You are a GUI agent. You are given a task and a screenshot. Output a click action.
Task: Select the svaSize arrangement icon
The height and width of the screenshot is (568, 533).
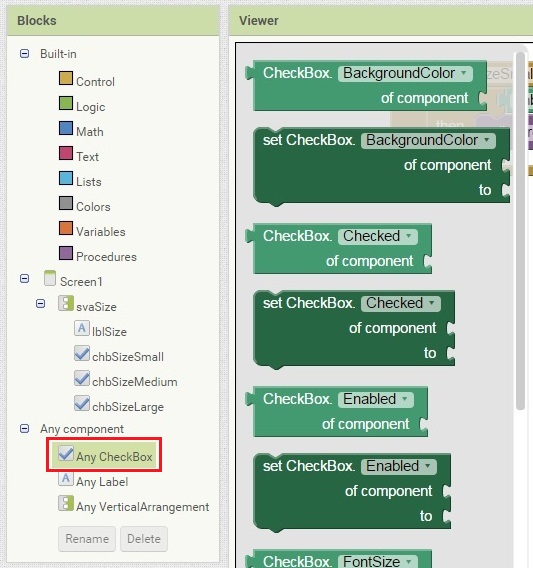(66, 303)
